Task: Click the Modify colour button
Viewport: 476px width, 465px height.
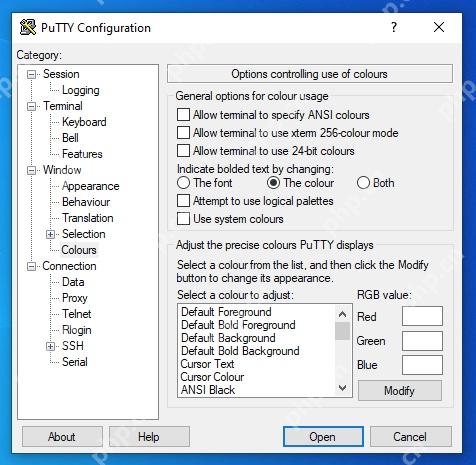Action: (400, 390)
